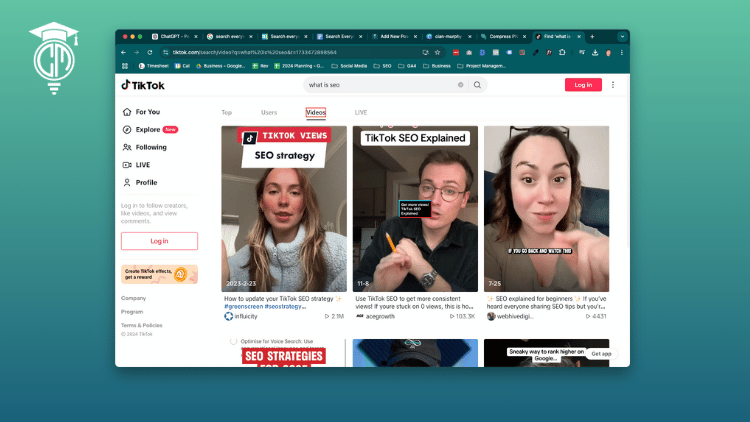Open the Explore page
This screenshot has width=750, height=422.
point(150,130)
